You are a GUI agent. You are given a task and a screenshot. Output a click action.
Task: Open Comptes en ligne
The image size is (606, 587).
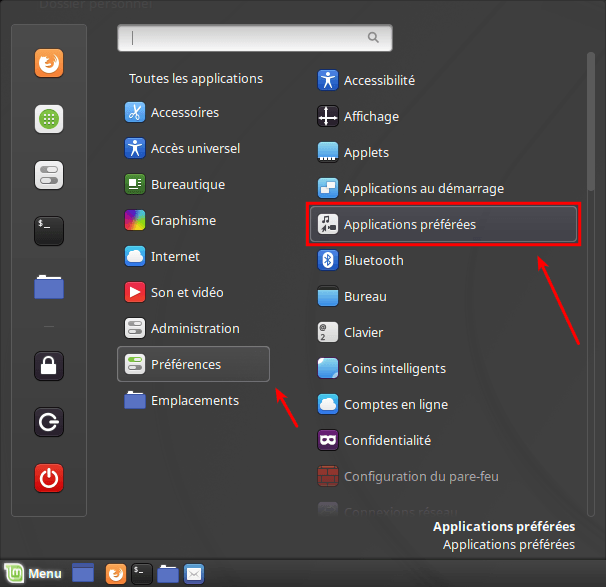click(x=443, y=404)
